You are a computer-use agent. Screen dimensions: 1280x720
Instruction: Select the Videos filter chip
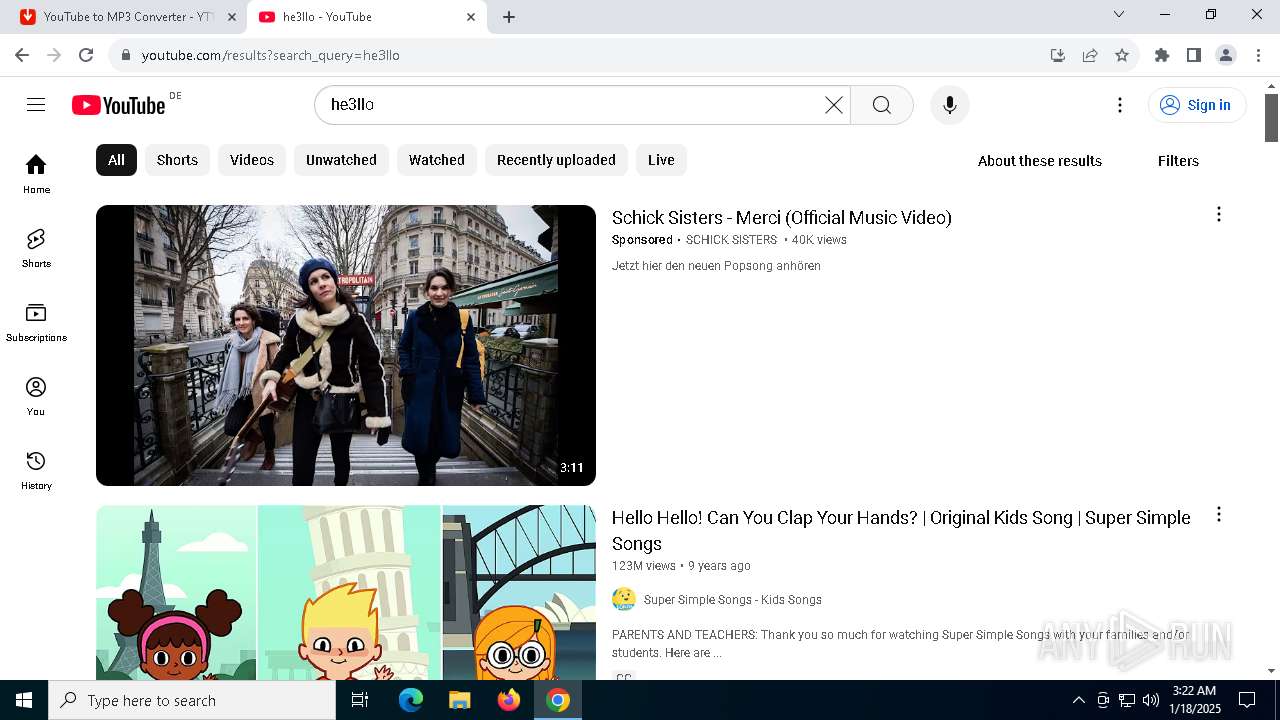coord(252,160)
